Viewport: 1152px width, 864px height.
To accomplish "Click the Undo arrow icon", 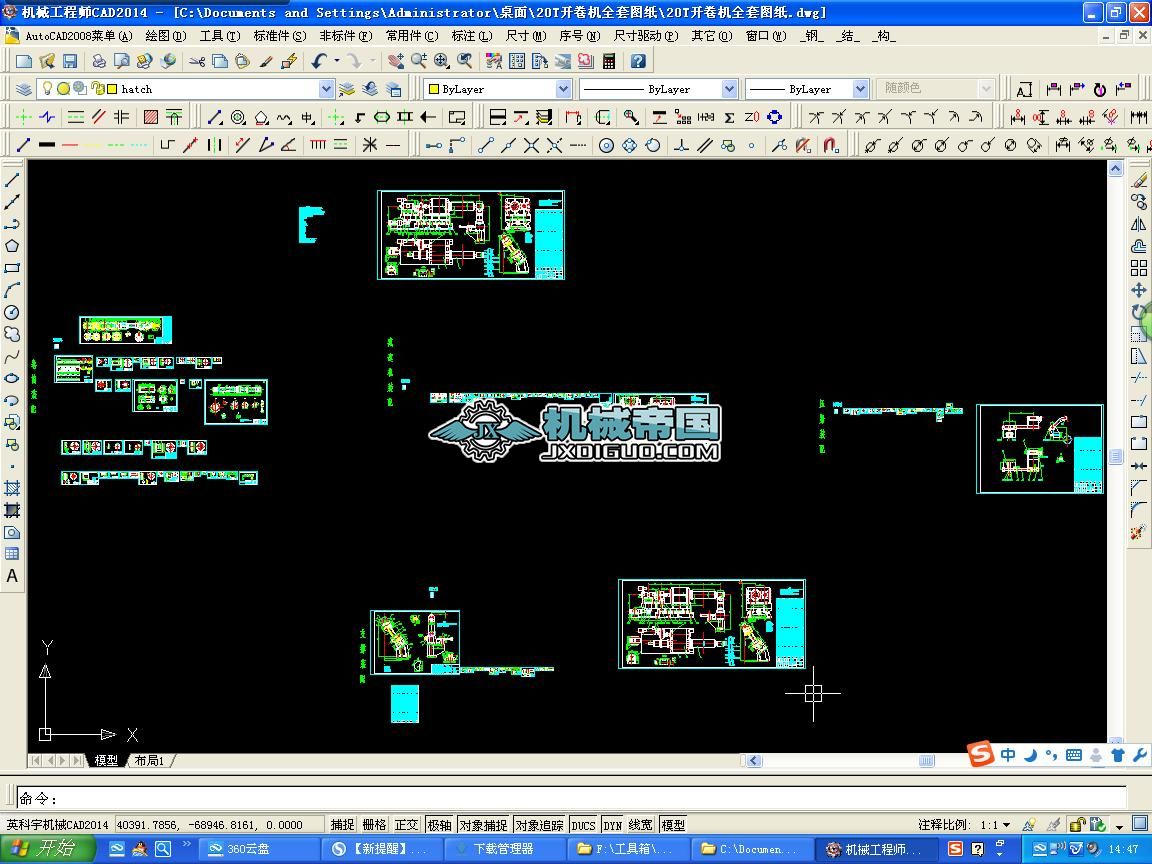I will (319, 62).
